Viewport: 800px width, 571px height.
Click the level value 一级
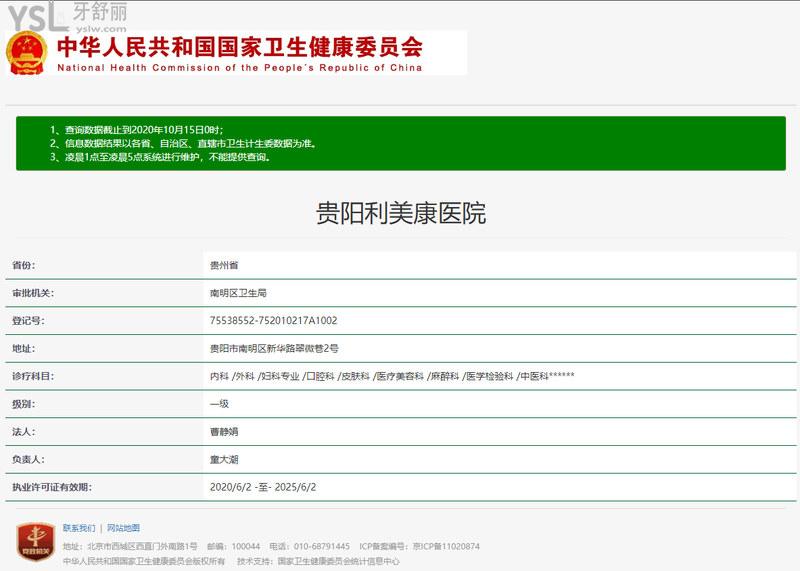(x=219, y=404)
